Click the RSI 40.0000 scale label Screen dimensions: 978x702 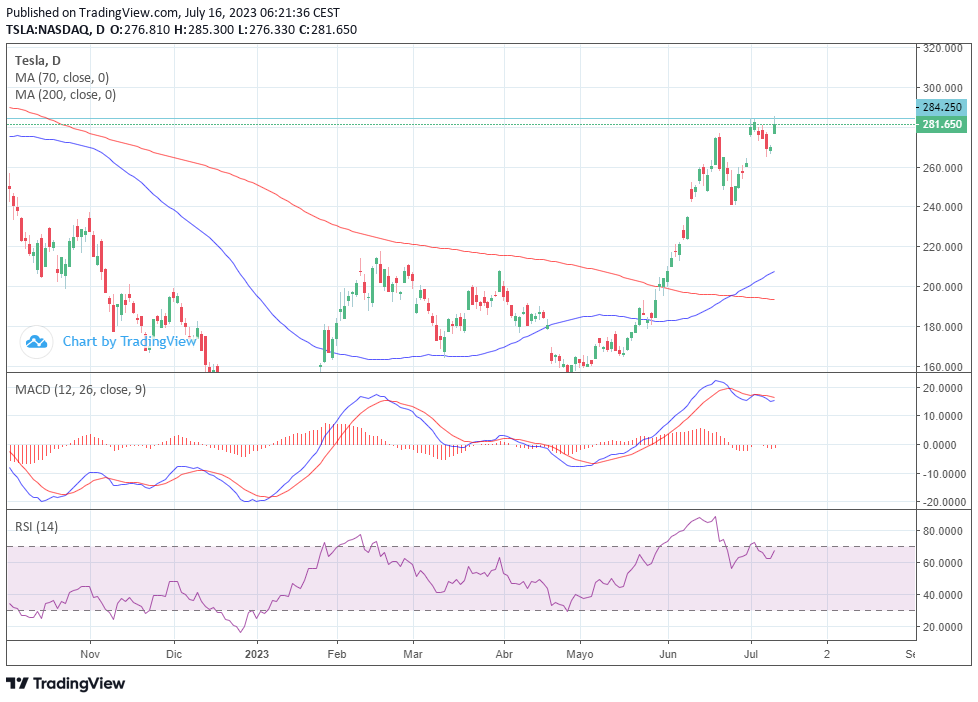942,595
